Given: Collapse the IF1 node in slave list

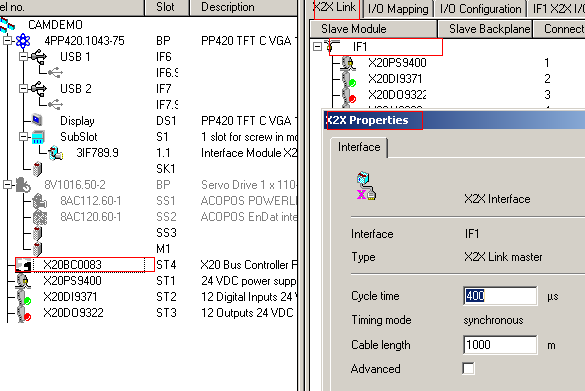Looking at the screenshot, I should [317, 47].
